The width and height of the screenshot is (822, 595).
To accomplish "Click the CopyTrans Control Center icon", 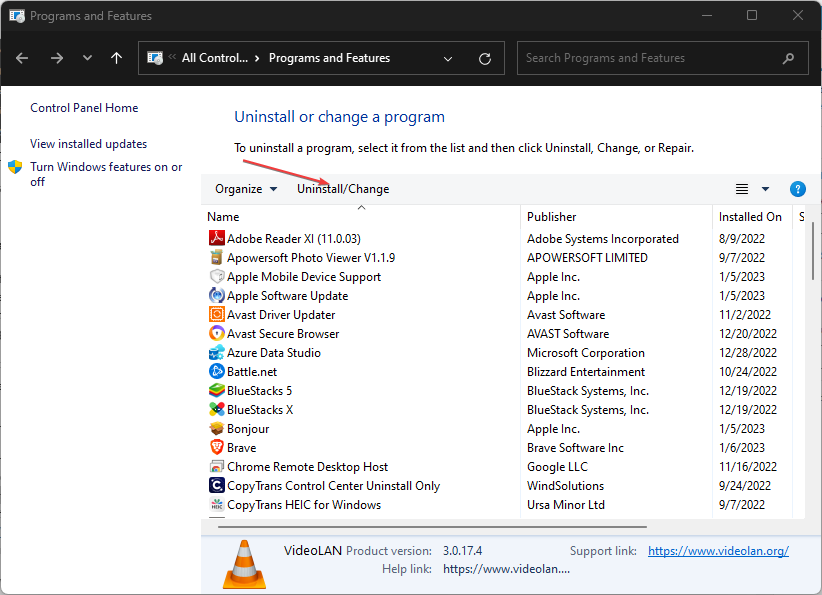I will tap(217, 485).
